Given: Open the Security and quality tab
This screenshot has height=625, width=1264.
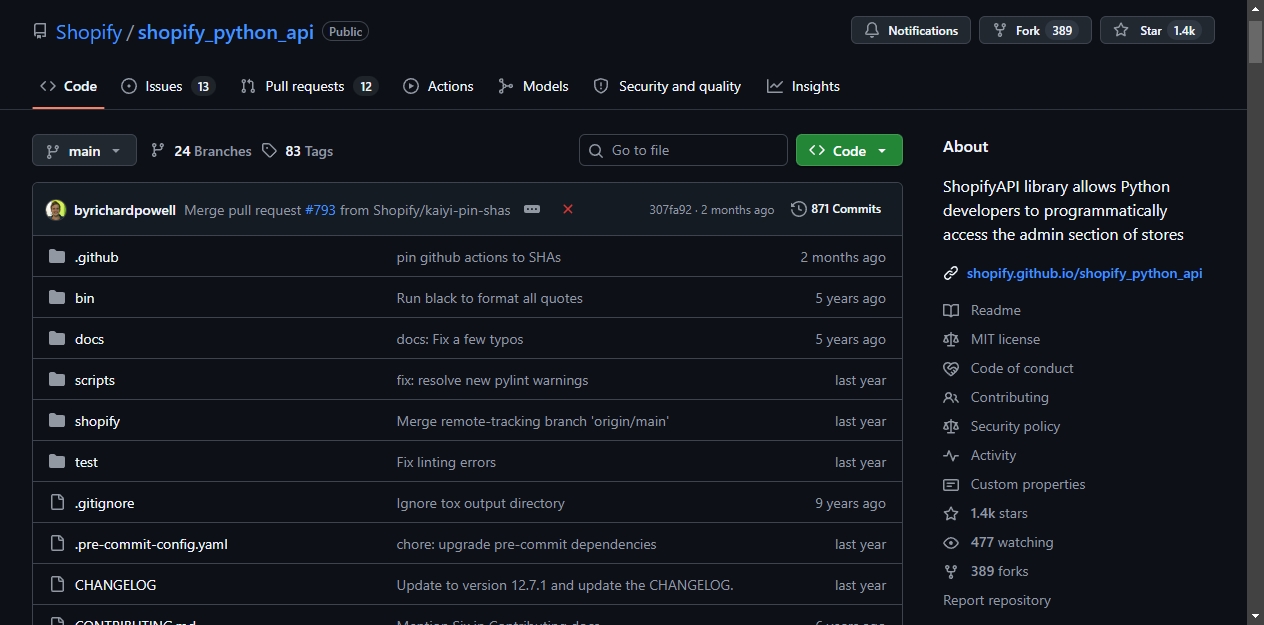Looking at the screenshot, I should 667,86.
